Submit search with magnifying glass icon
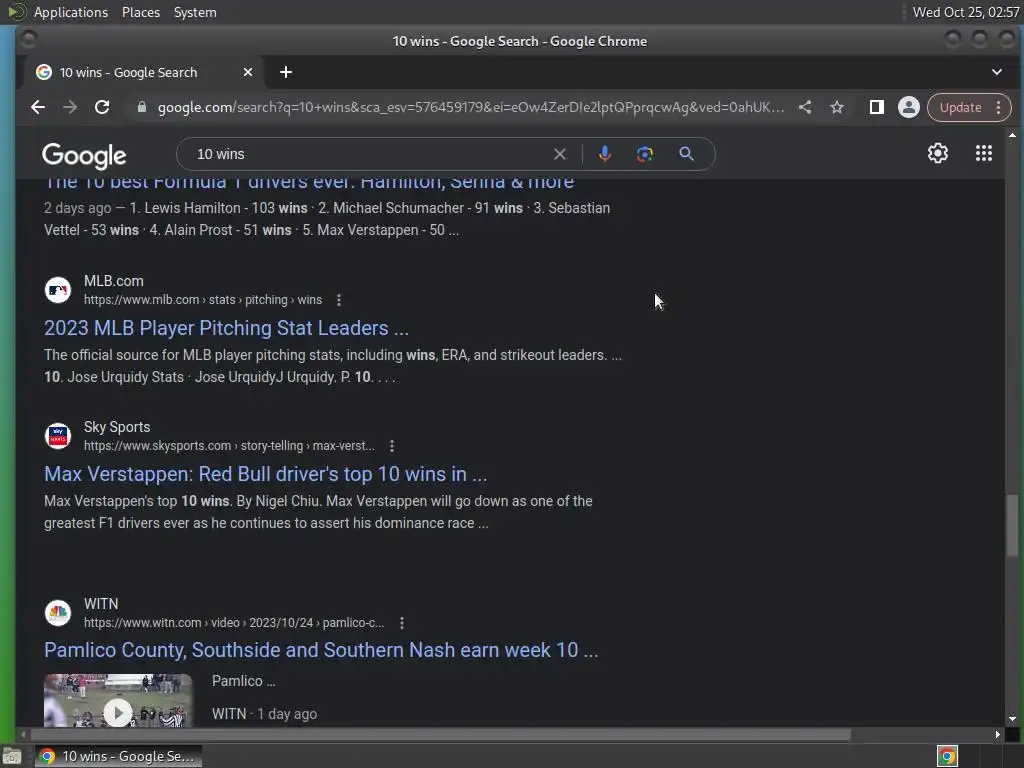1024x768 pixels. 686,154
